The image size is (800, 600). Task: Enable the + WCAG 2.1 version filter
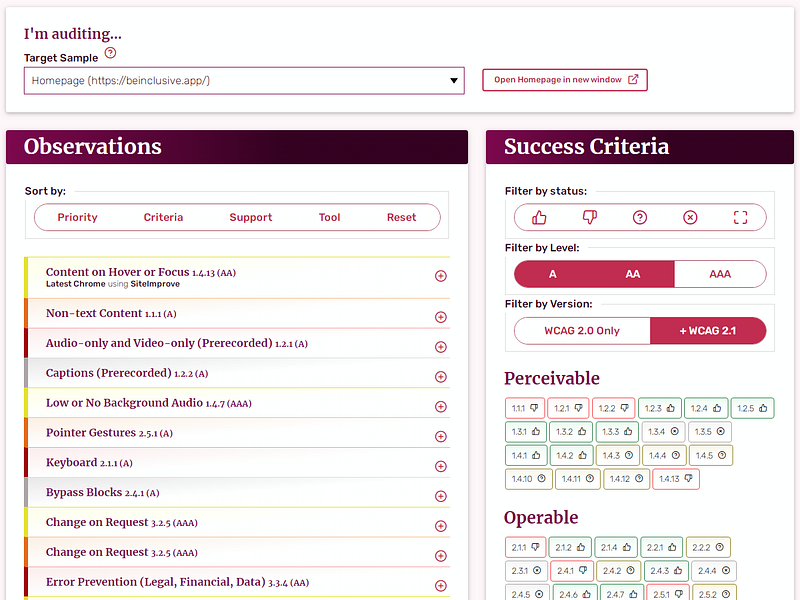pyautogui.click(x=708, y=331)
